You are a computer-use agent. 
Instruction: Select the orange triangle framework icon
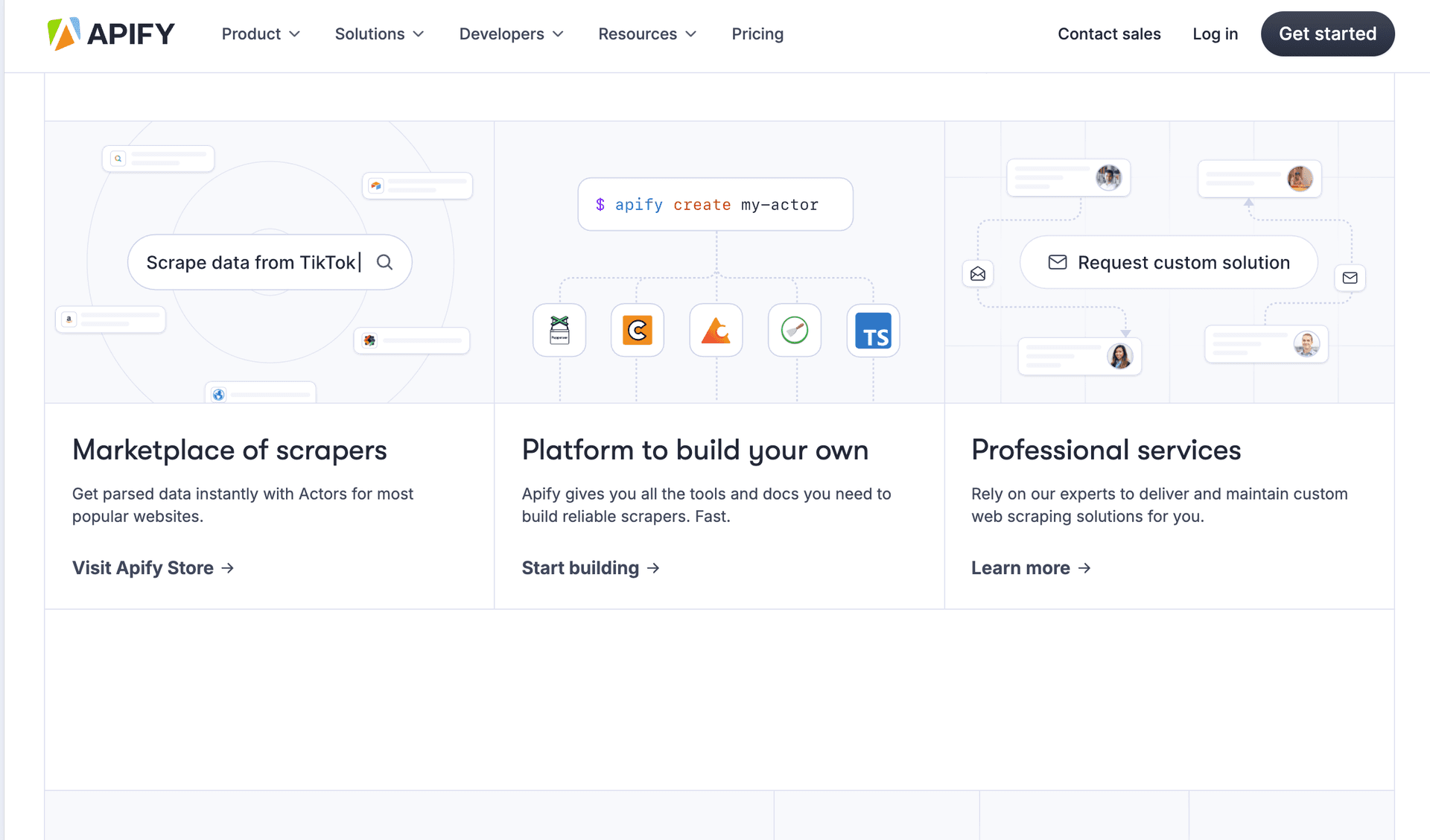[x=716, y=330]
